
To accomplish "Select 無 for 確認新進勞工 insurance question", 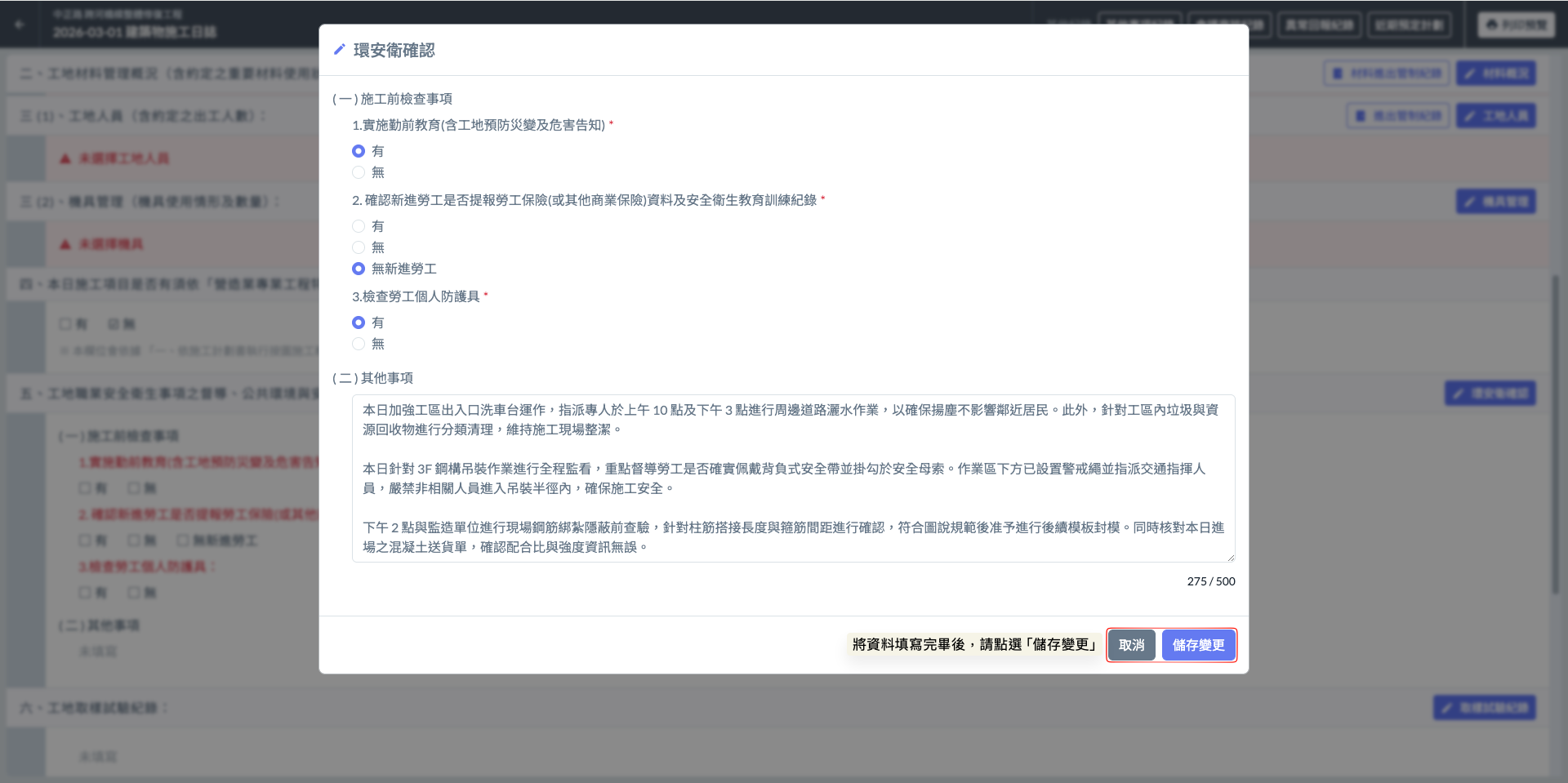I will point(359,247).
